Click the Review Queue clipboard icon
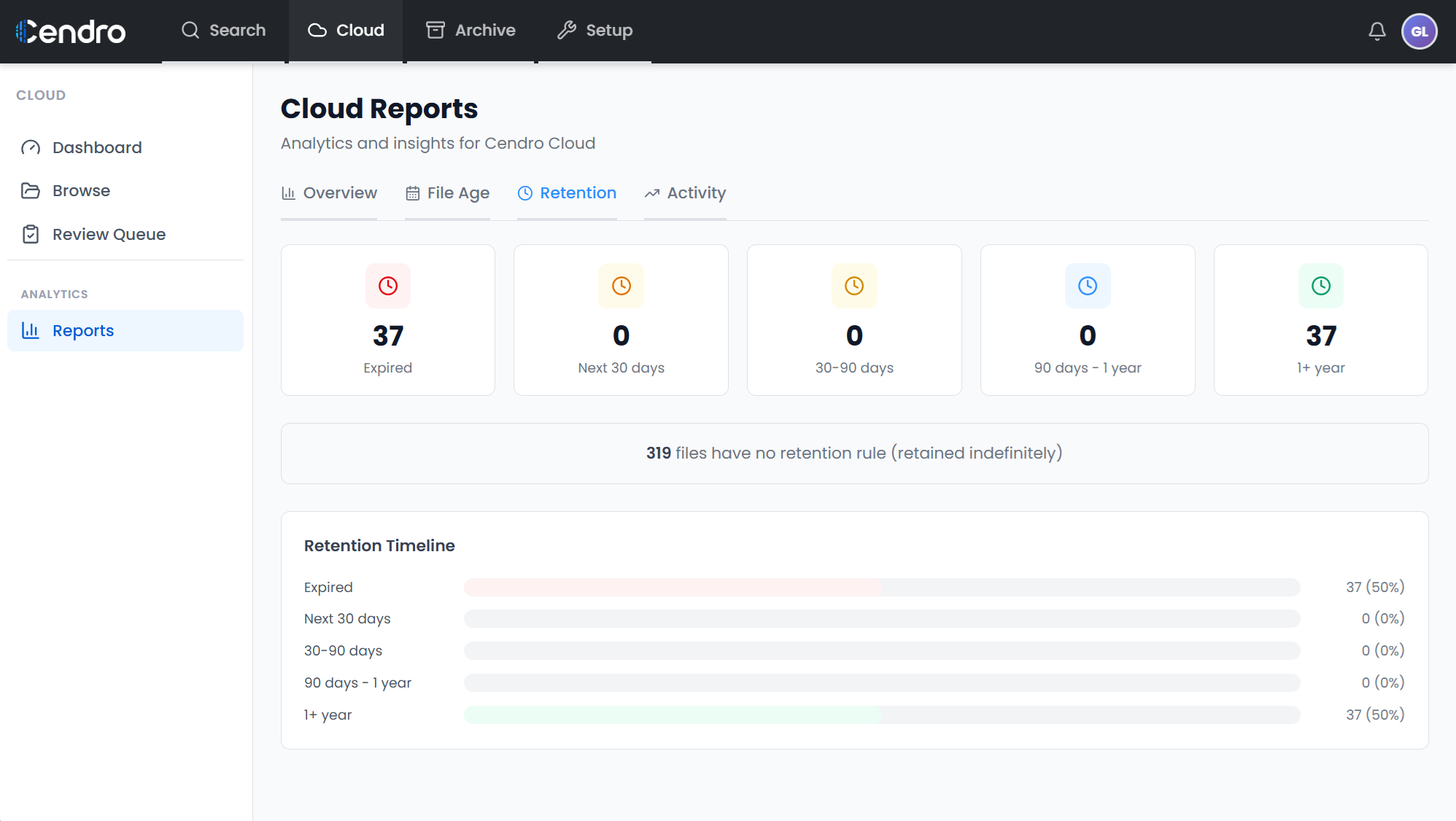The image size is (1456, 821). click(x=31, y=234)
